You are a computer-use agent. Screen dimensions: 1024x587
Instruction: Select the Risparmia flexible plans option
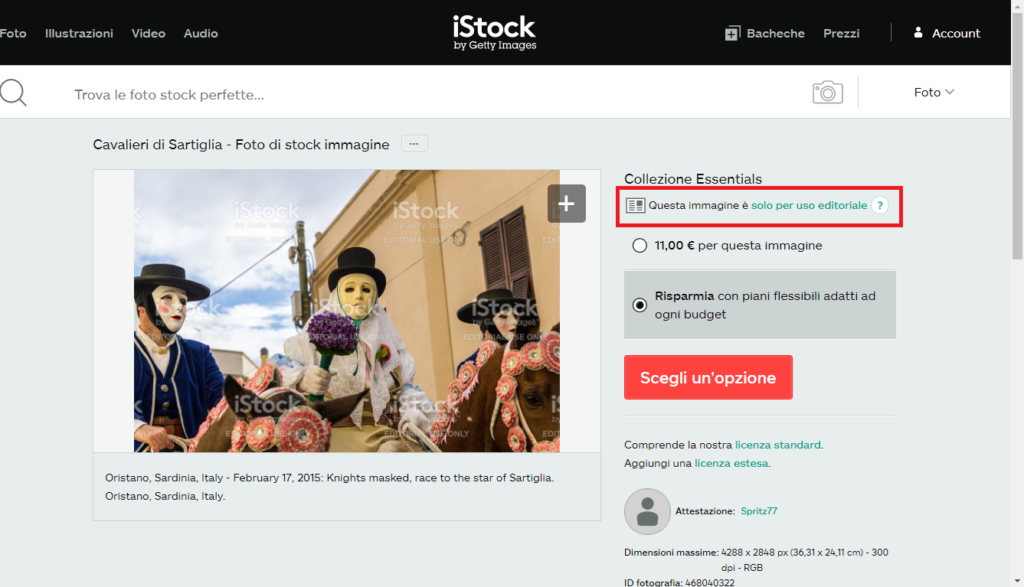pos(640,305)
